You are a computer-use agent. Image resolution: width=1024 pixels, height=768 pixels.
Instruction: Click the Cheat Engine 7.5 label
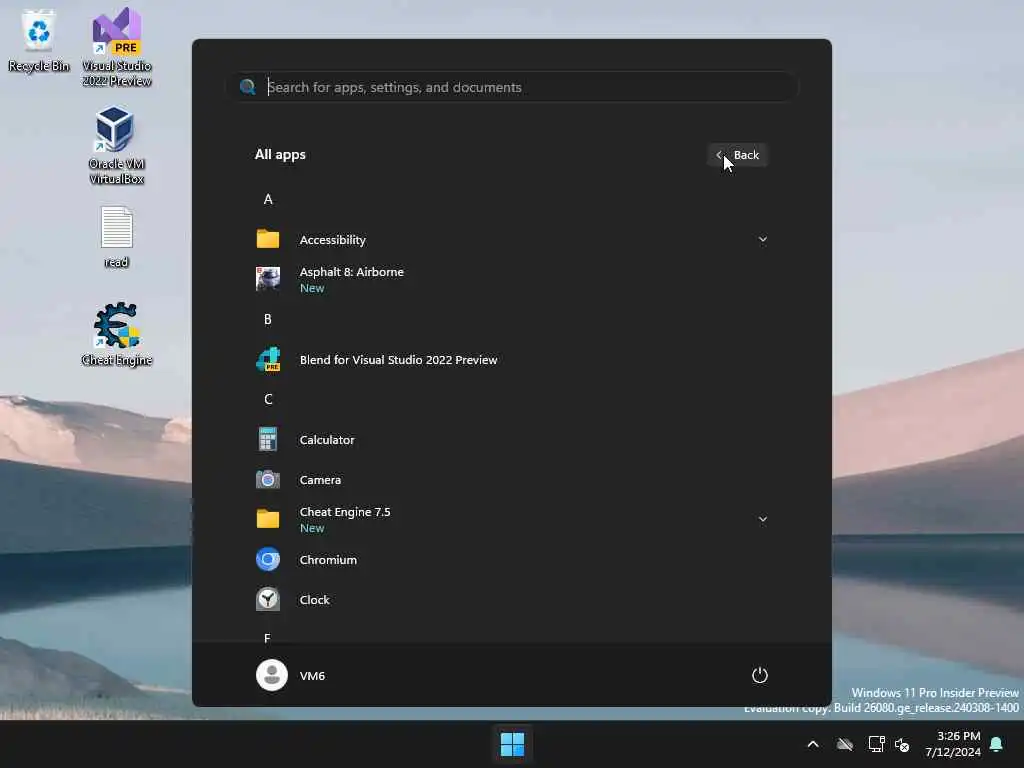(345, 512)
